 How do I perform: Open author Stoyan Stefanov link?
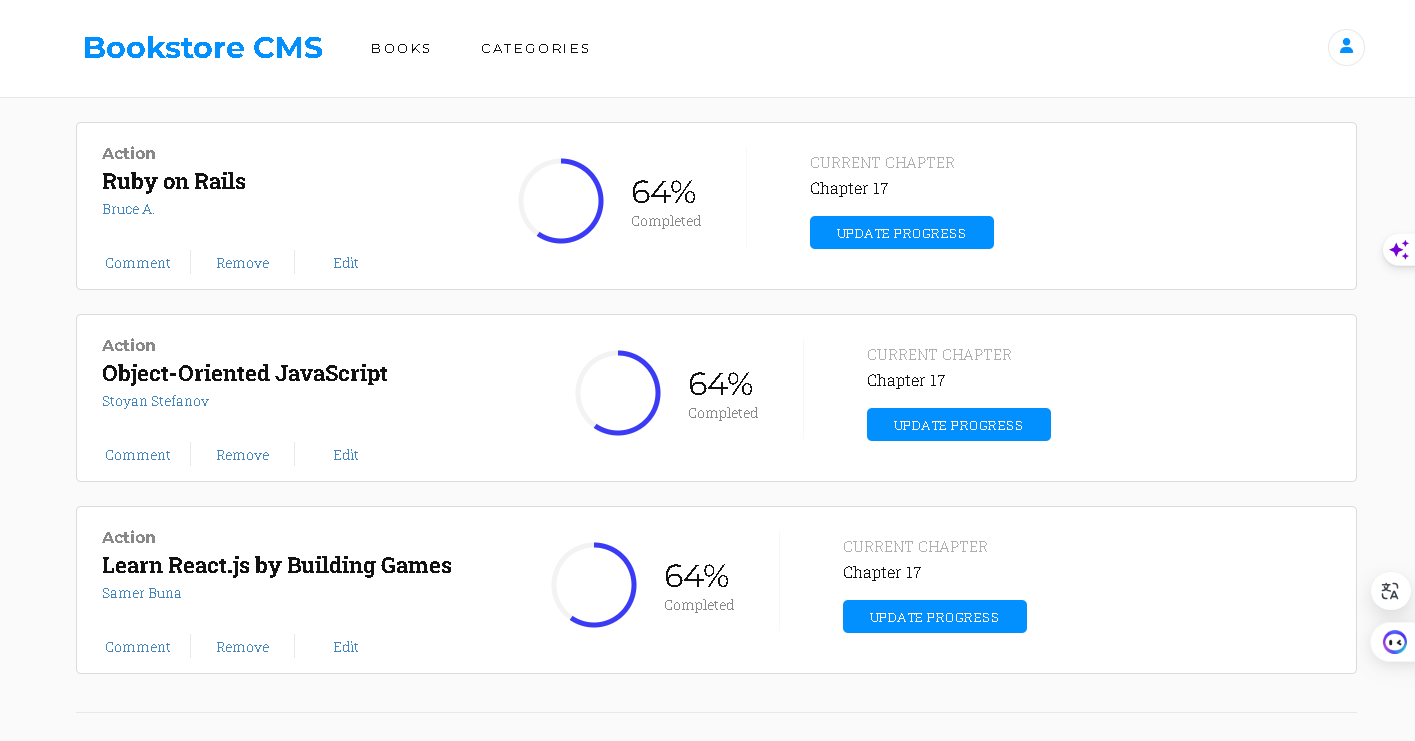155,401
